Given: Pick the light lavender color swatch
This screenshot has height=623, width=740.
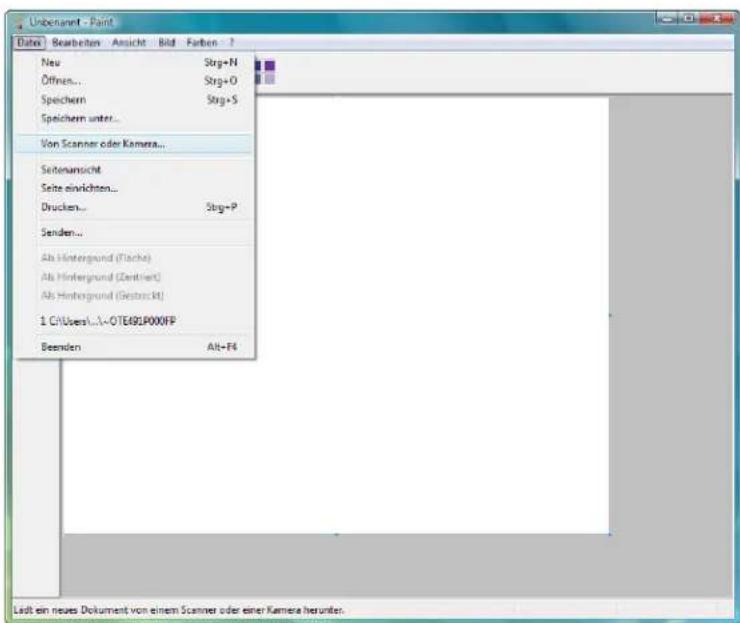Looking at the screenshot, I should click(269, 78).
